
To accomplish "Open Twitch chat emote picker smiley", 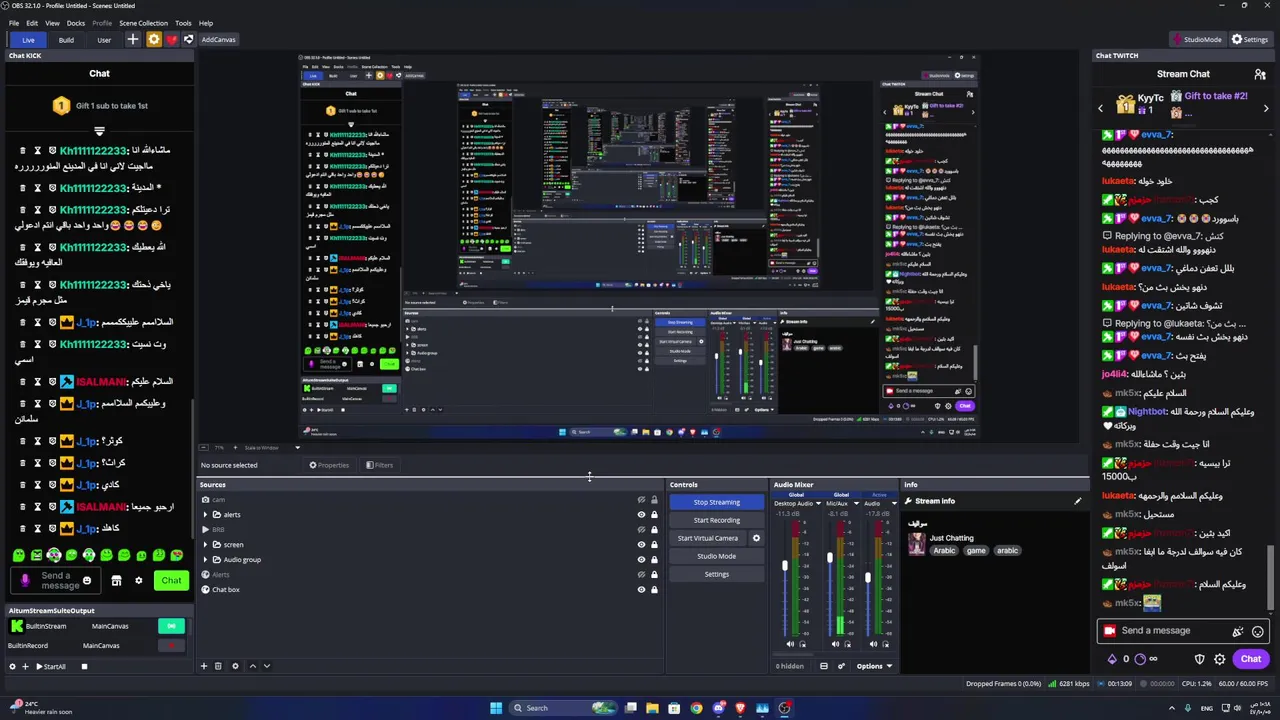I will coord(1258,631).
